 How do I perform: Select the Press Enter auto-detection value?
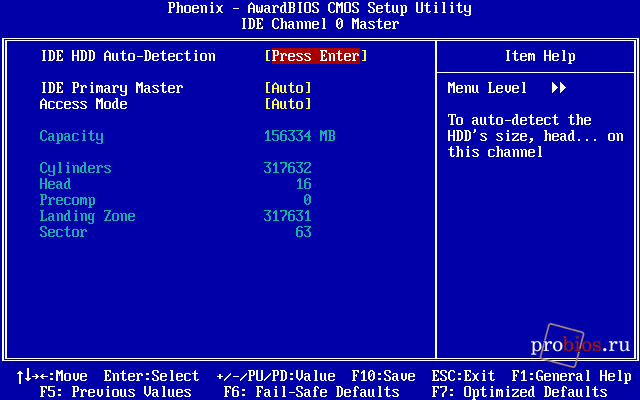click(x=316, y=56)
